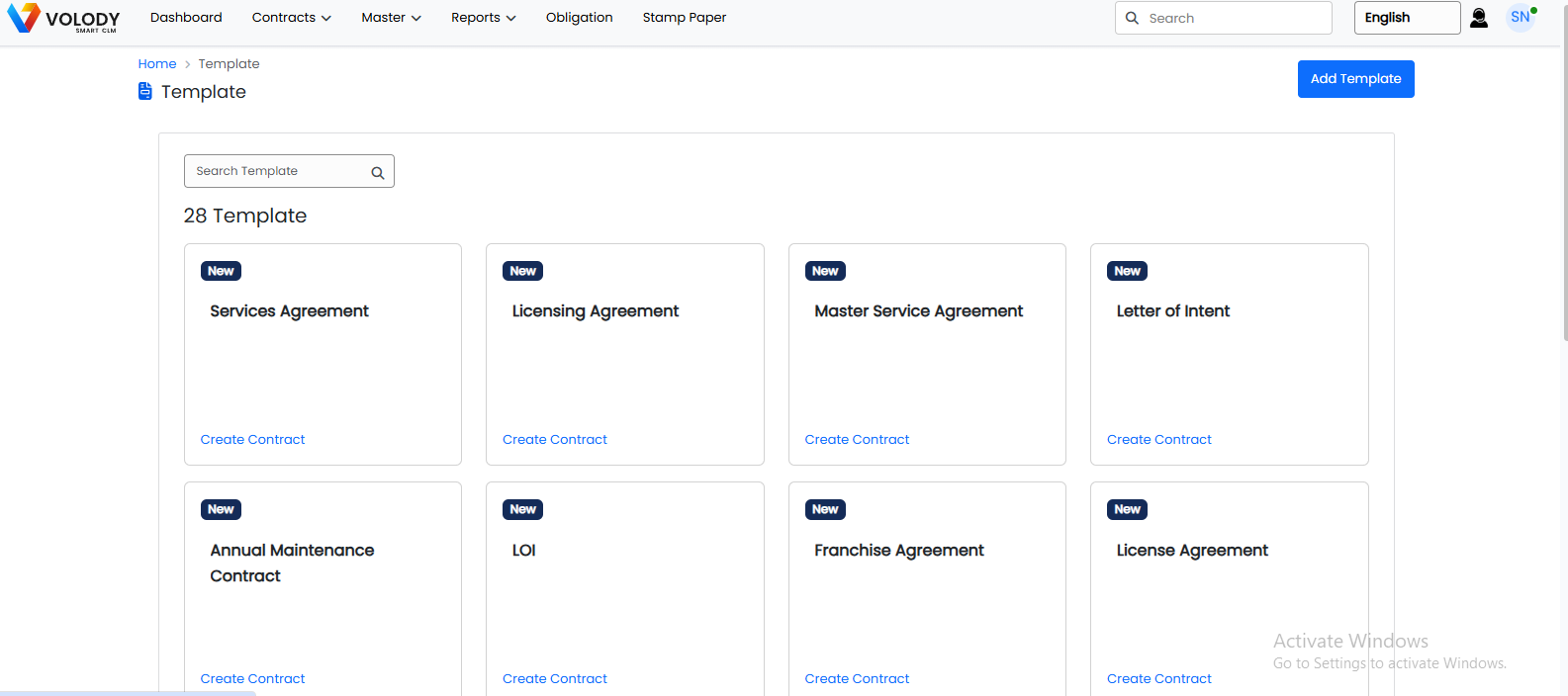This screenshot has height=696, width=1568.
Task: Click the top search bar magnifier icon
Action: coord(1132,18)
